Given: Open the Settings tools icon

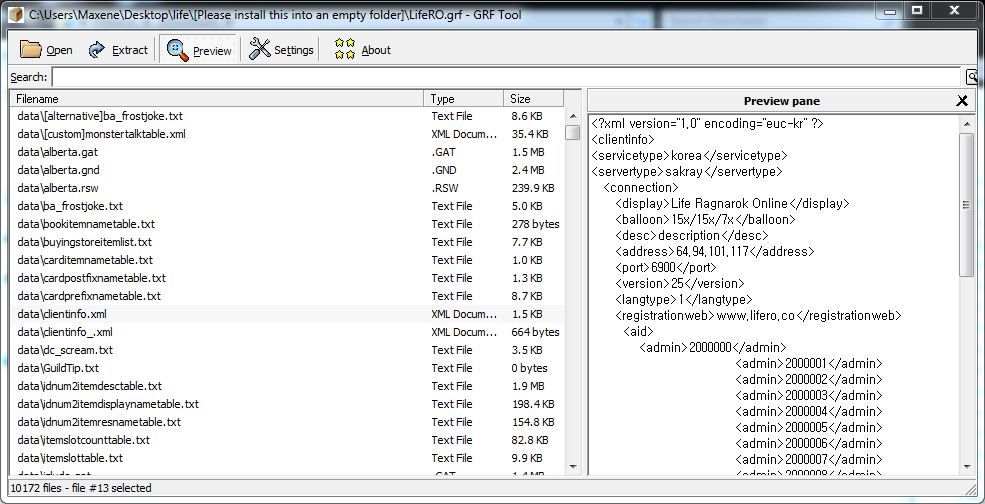Looking at the screenshot, I should coord(259,49).
